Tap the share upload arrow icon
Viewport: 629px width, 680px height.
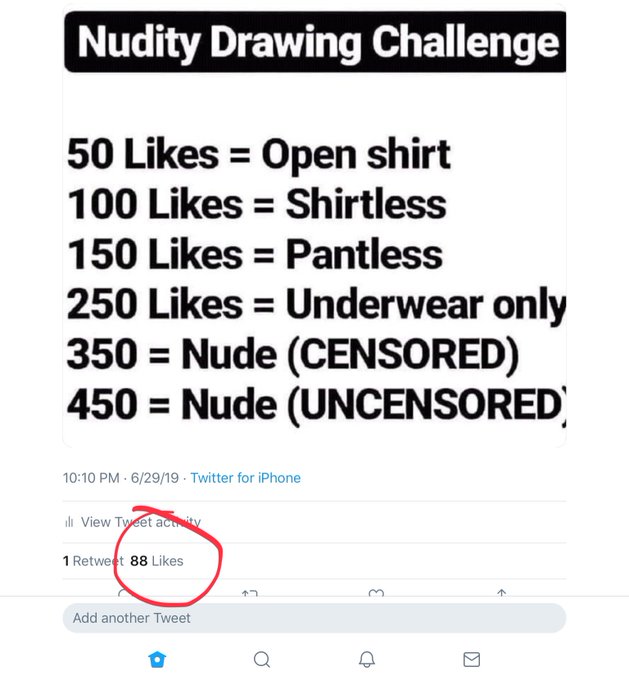pyautogui.click(x=501, y=593)
